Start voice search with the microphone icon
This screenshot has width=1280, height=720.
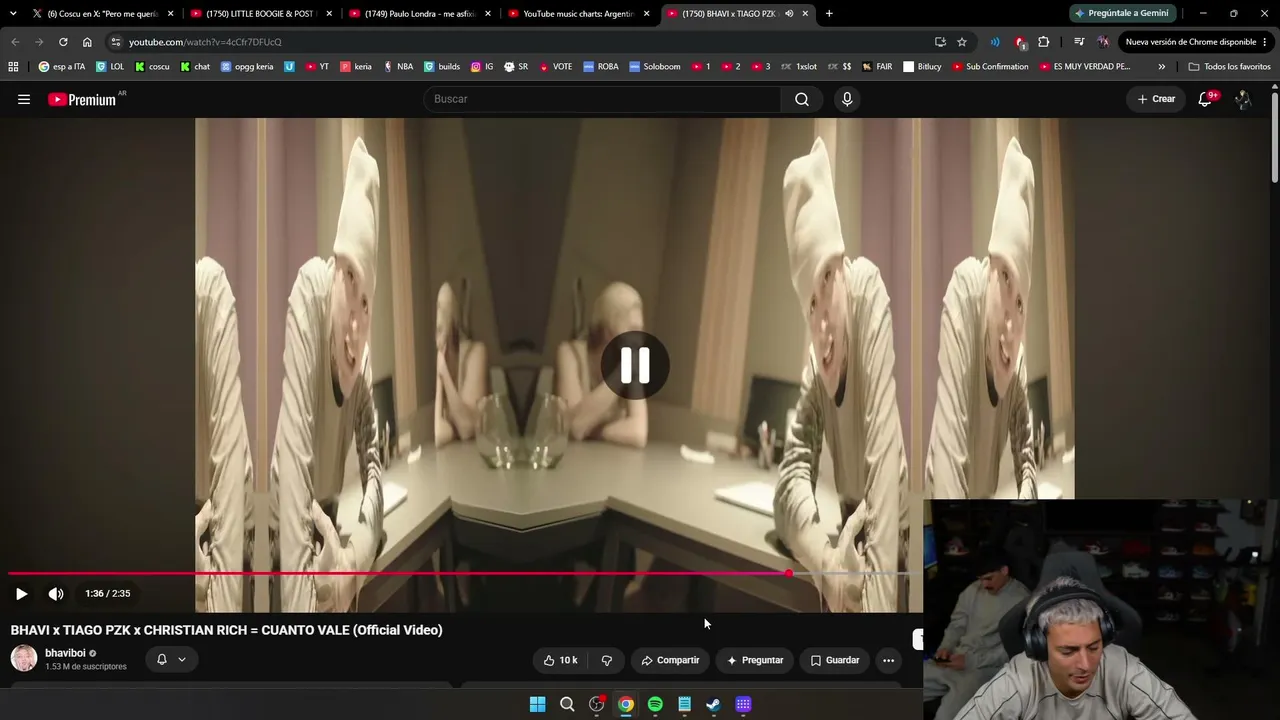click(x=847, y=99)
